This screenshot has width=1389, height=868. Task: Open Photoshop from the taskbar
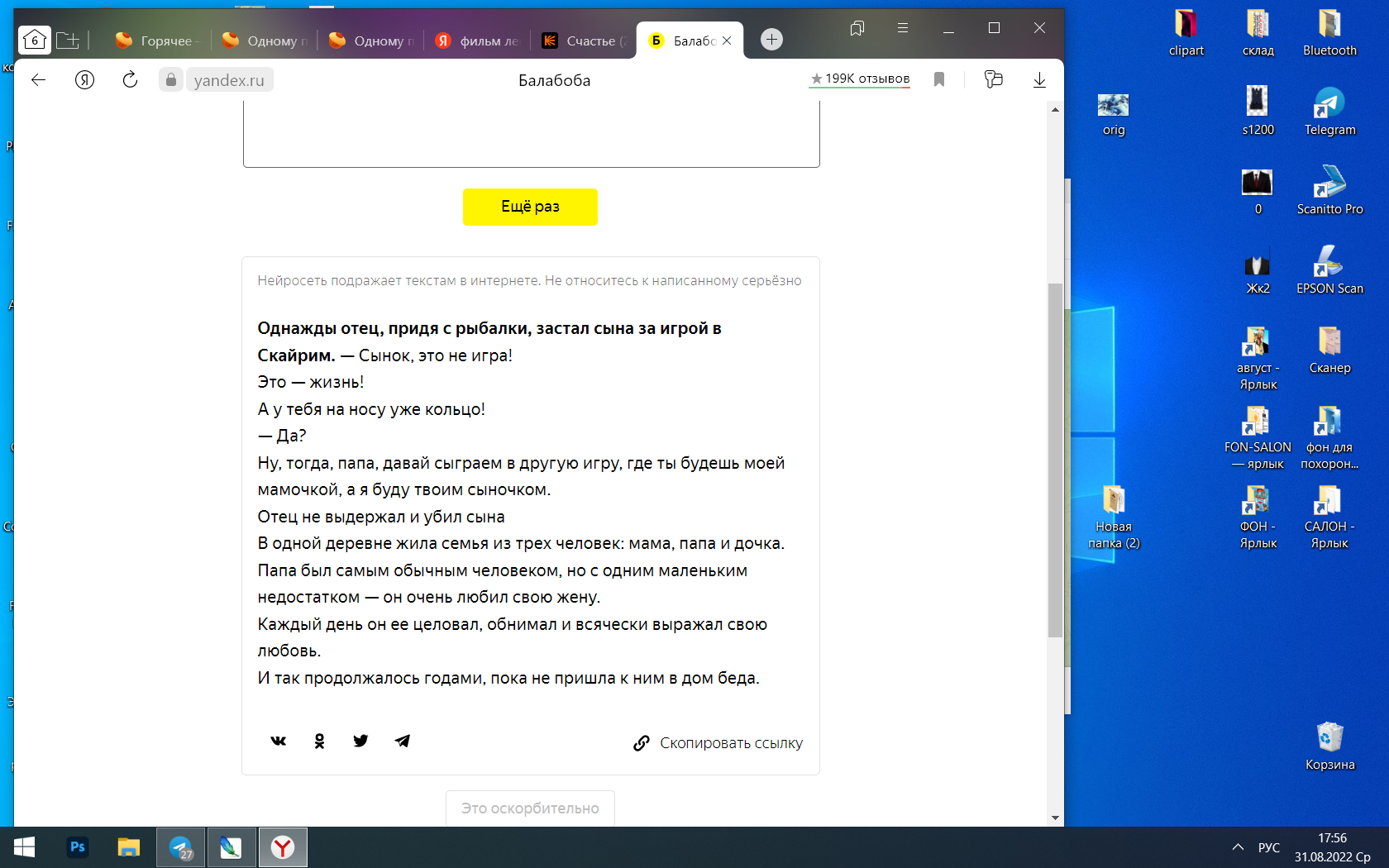[x=78, y=847]
